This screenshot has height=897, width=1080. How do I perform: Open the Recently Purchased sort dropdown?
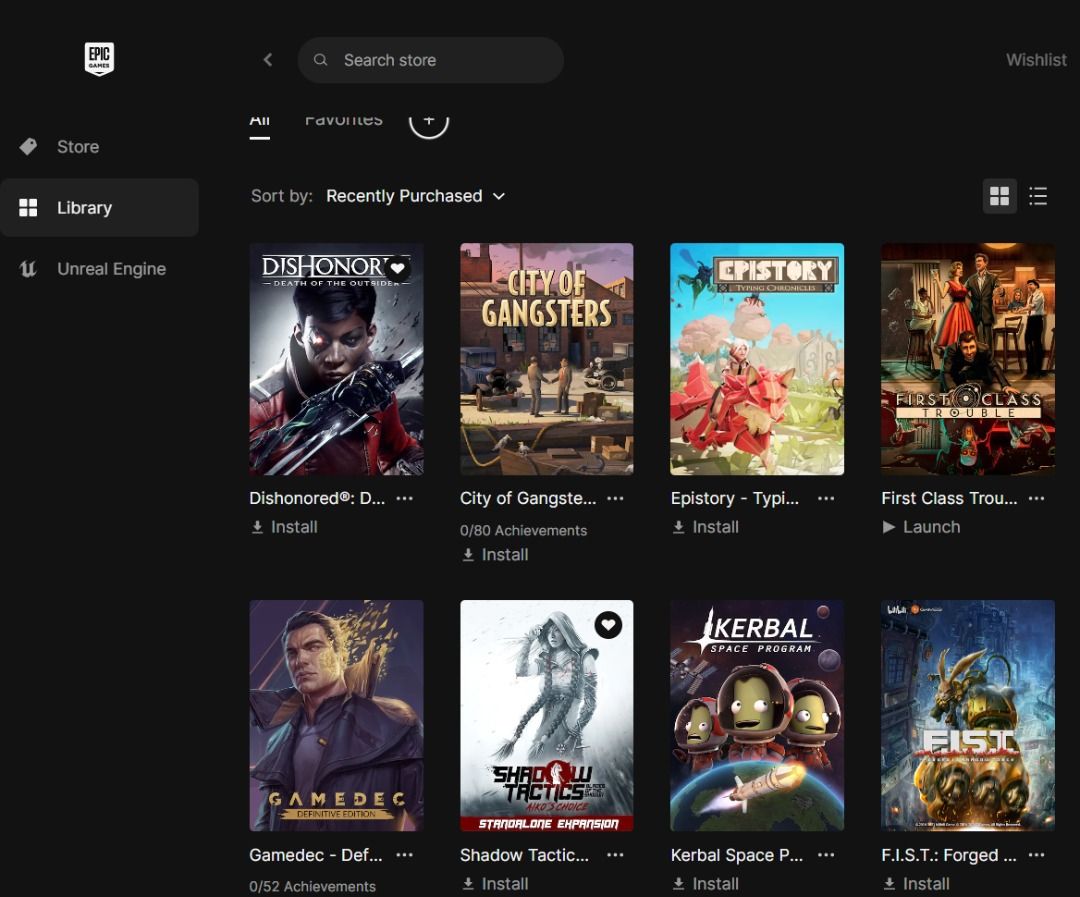415,196
